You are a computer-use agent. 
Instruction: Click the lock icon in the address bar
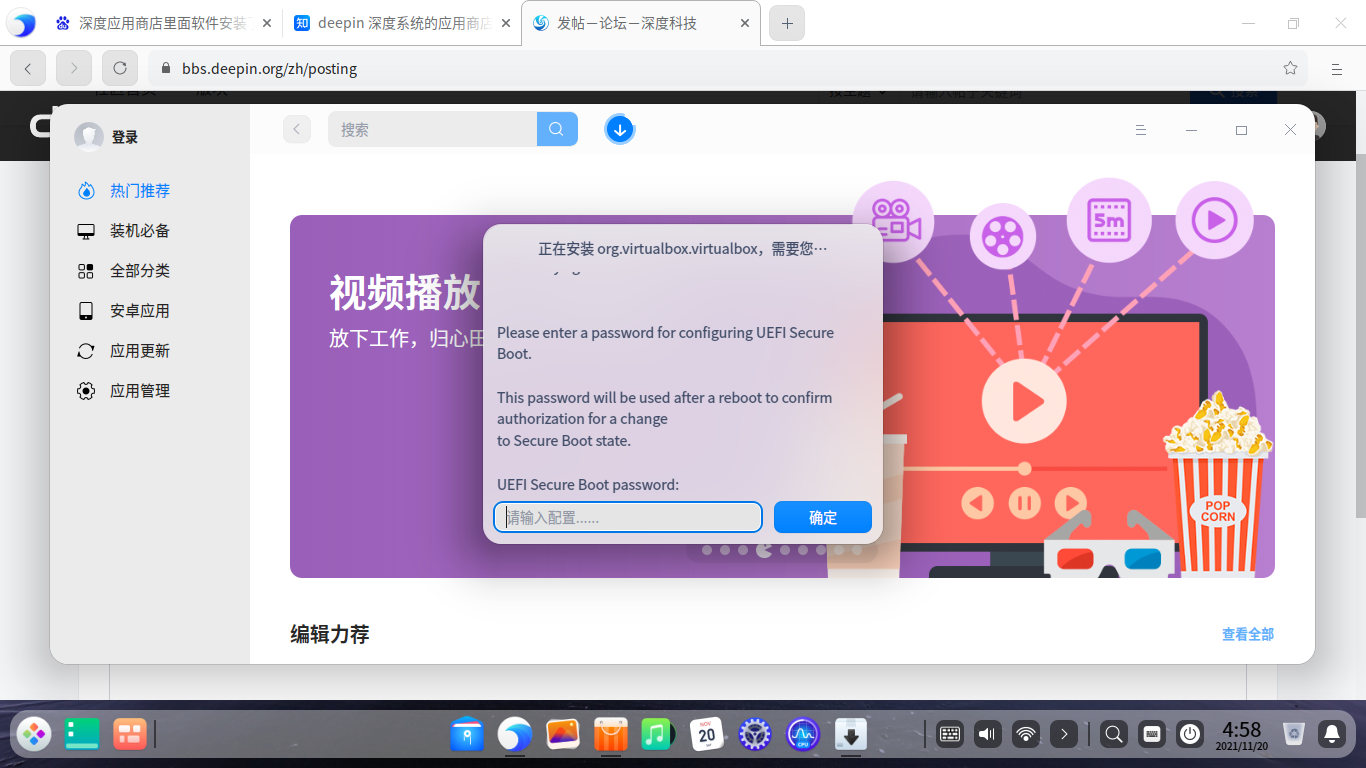pyautogui.click(x=166, y=69)
